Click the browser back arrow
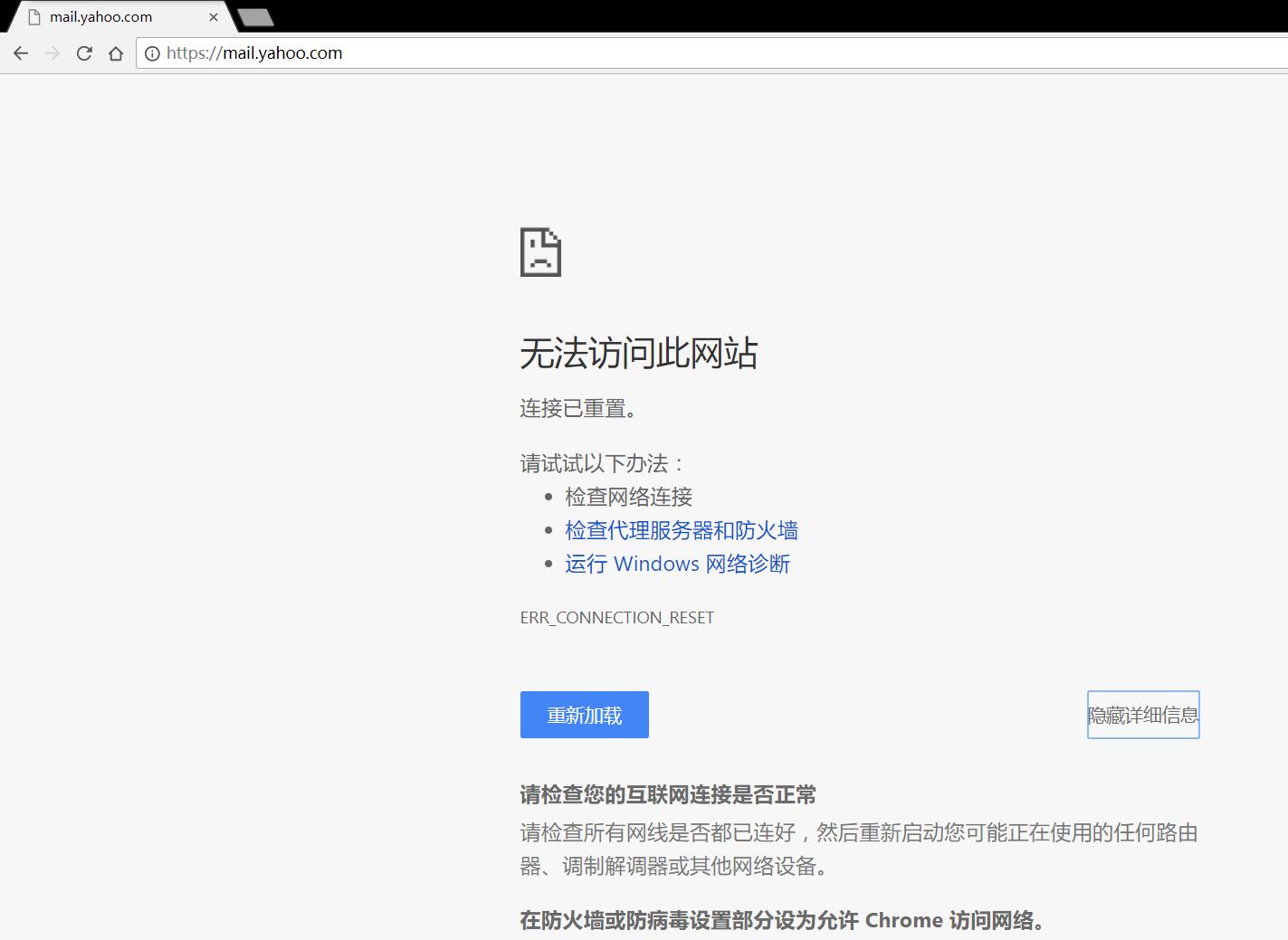The width and height of the screenshot is (1288, 940). [21, 53]
